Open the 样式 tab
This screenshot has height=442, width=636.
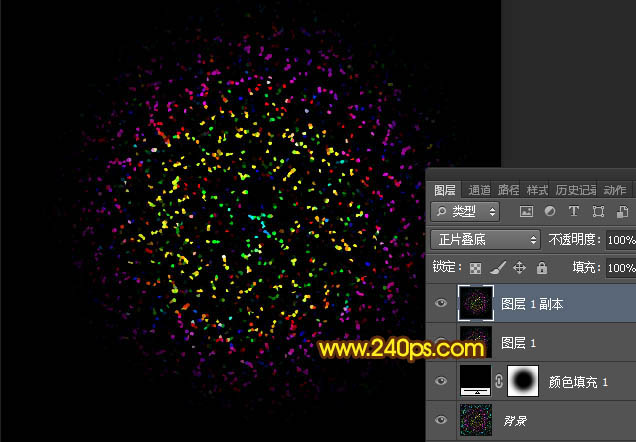(537, 190)
